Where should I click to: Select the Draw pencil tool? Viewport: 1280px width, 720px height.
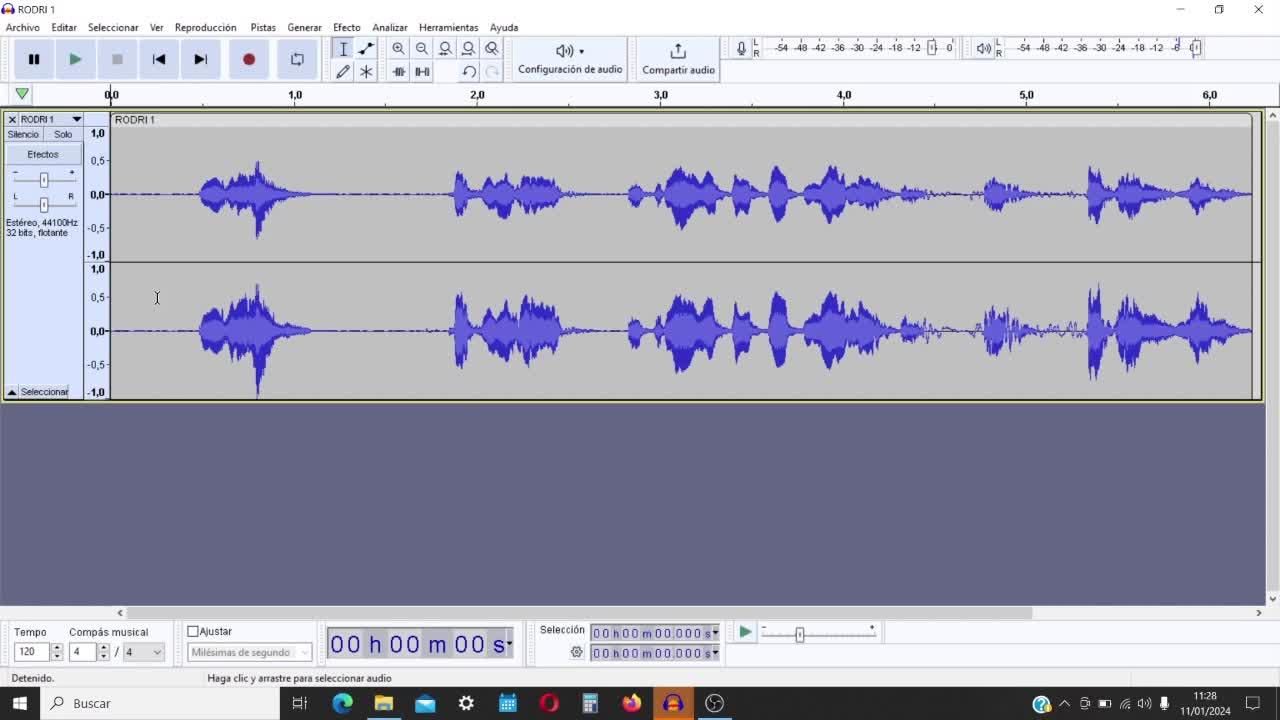[x=343, y=71]
